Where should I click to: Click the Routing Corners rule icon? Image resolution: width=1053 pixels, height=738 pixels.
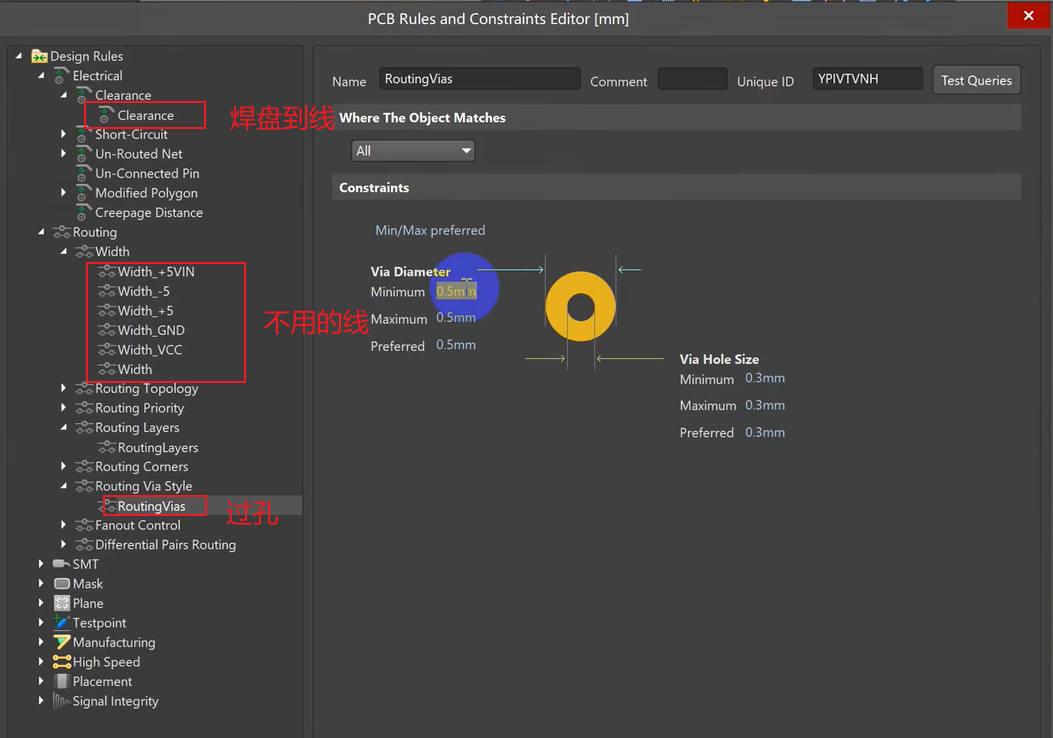(x=84, y=467)
